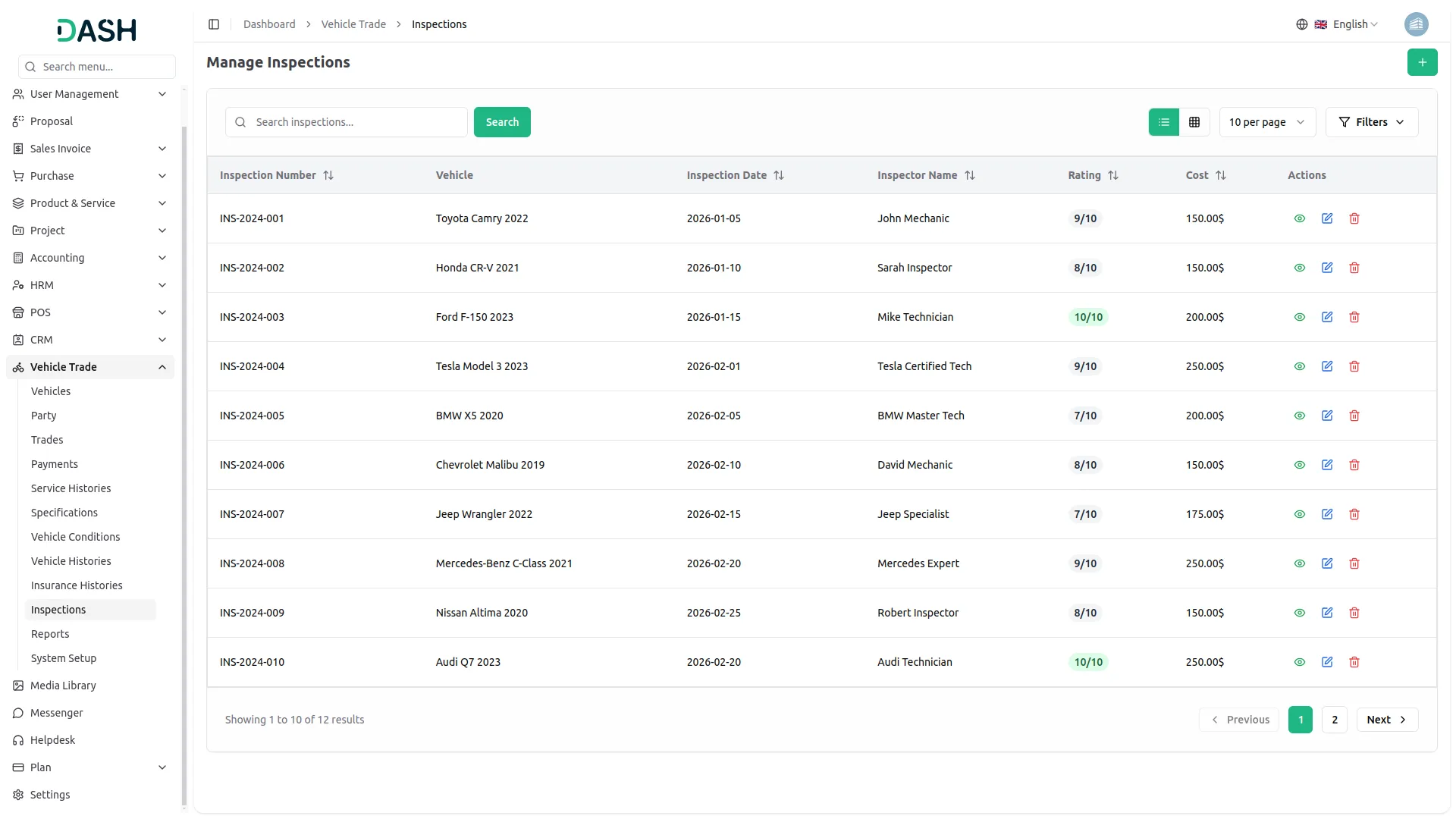Go to Insurance Histories menu item
The height and width of the screenshot is (819, 1456).
pos(77,585)
